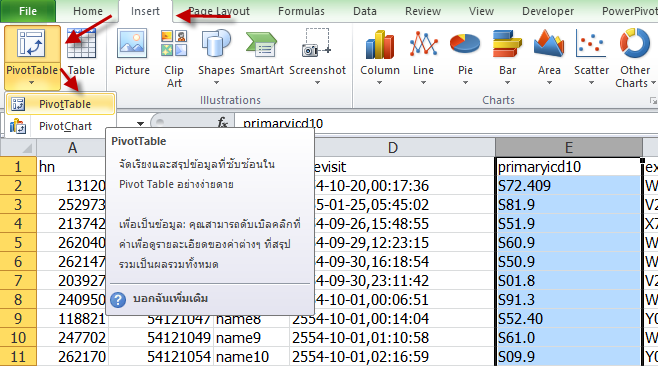
Task: Click cell containing name10
Action: click(251, 357)
